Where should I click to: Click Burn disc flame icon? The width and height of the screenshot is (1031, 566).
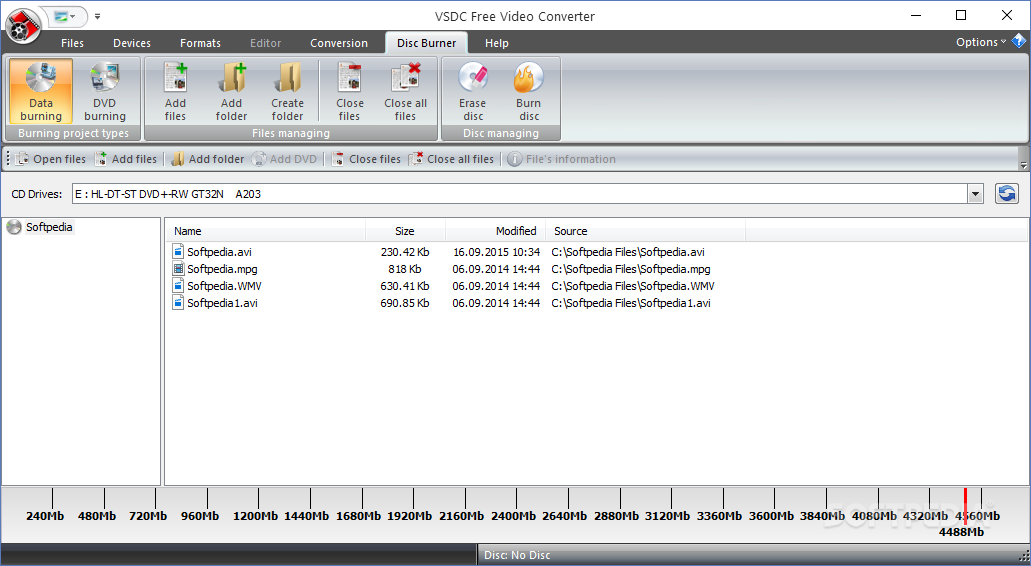tap(529, 78)
